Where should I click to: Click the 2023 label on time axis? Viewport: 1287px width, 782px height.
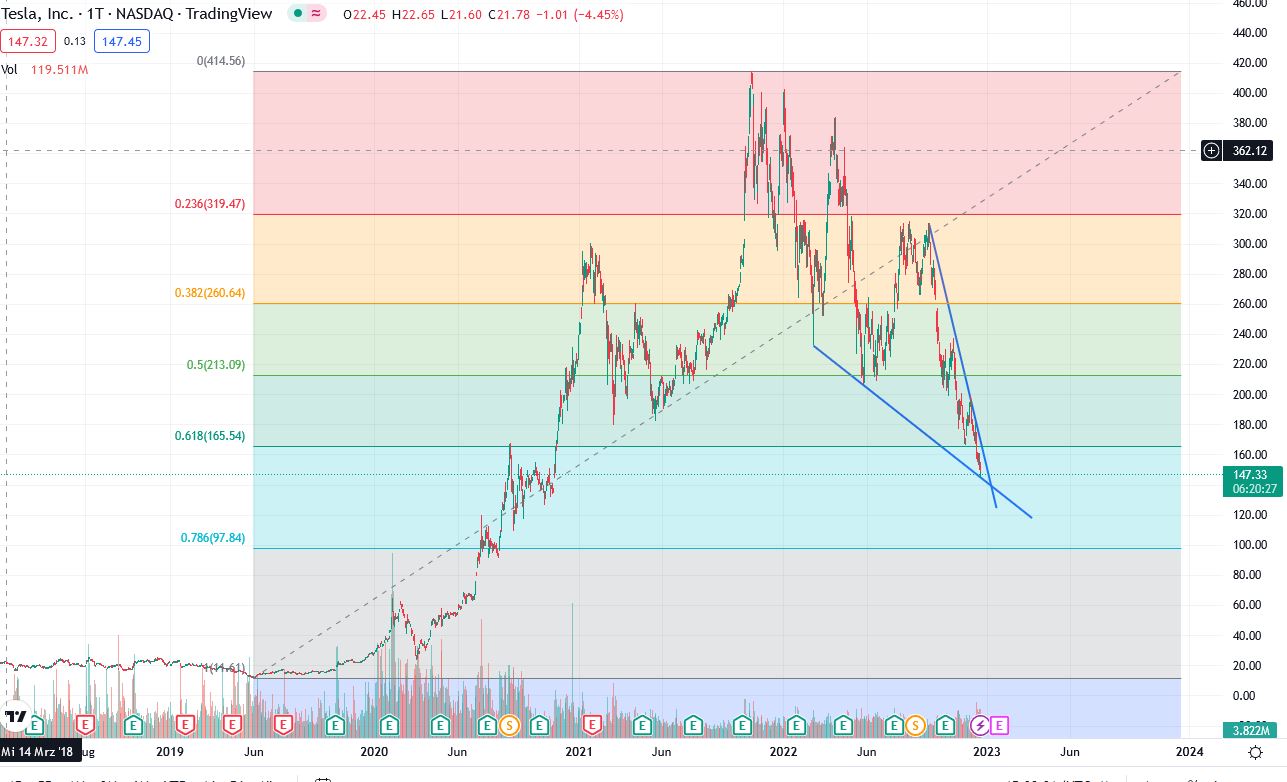(987, 751)
